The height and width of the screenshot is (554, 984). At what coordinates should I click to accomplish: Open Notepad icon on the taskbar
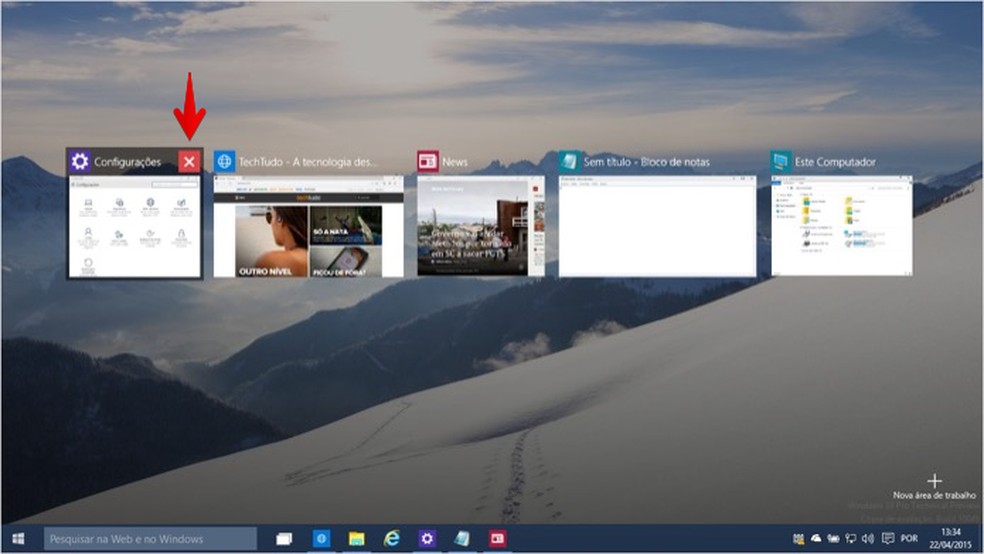463,538
